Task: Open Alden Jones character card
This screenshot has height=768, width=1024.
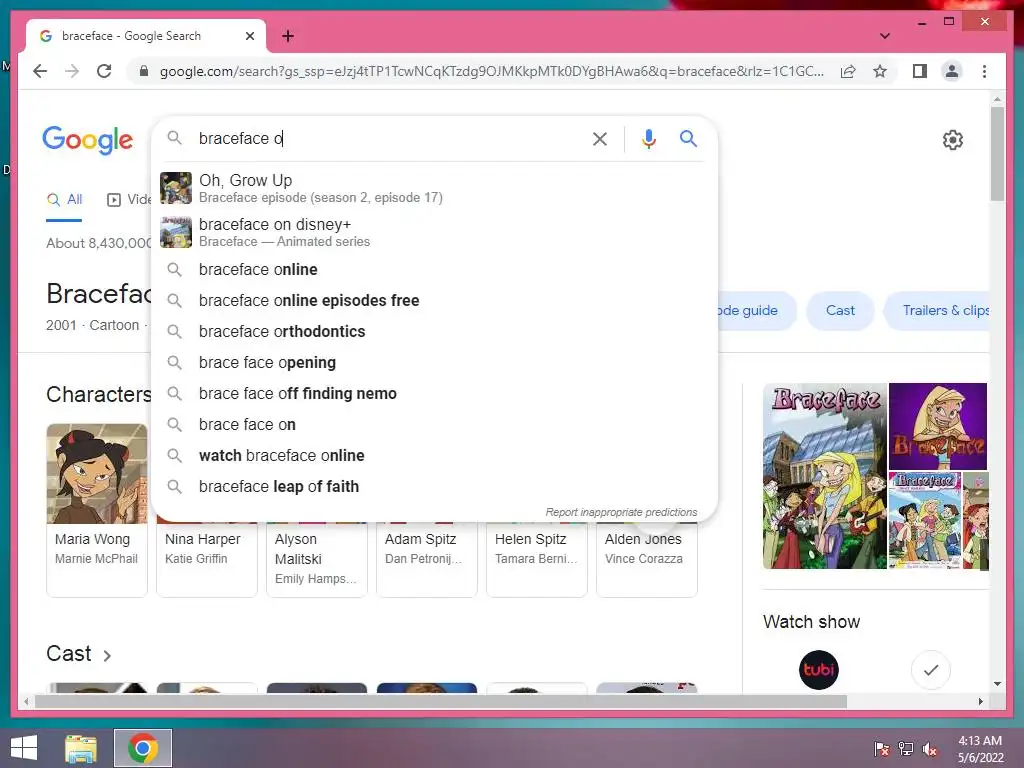Action: tap(647, 560)
